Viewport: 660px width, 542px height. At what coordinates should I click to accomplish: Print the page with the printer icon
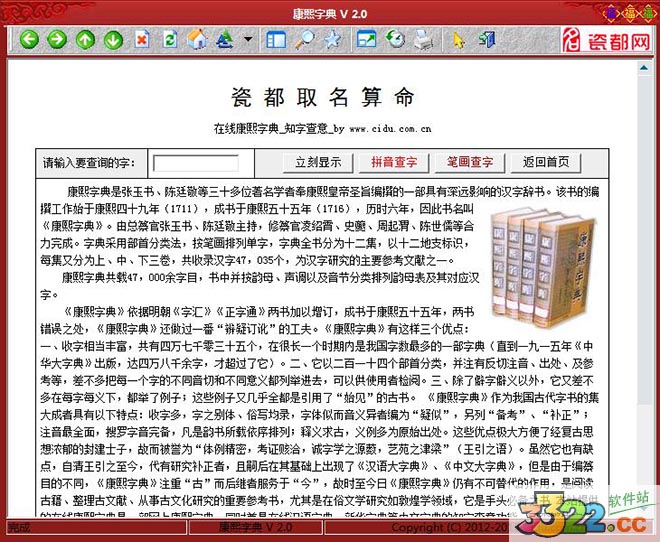pos(423,40)
